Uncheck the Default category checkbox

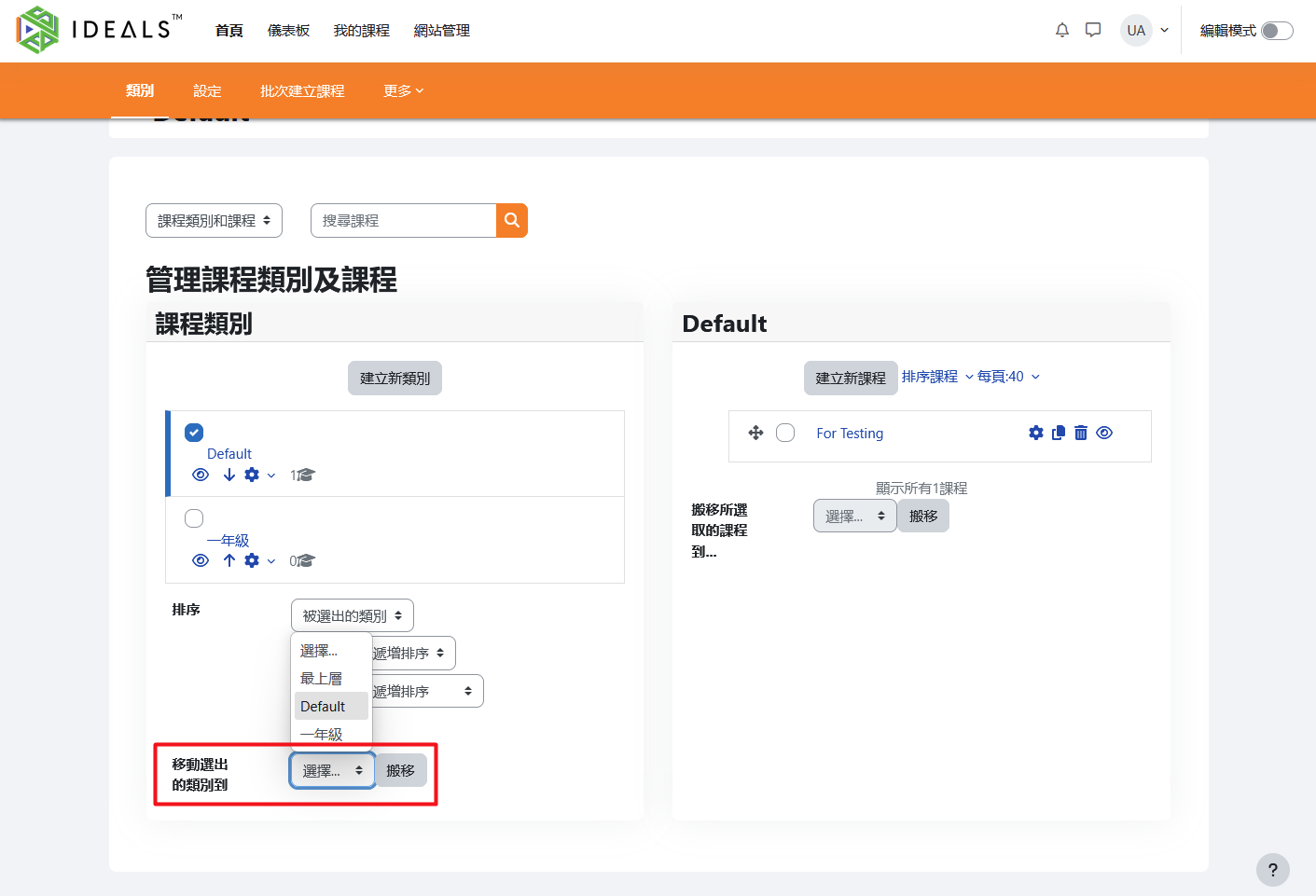point(194,433)
